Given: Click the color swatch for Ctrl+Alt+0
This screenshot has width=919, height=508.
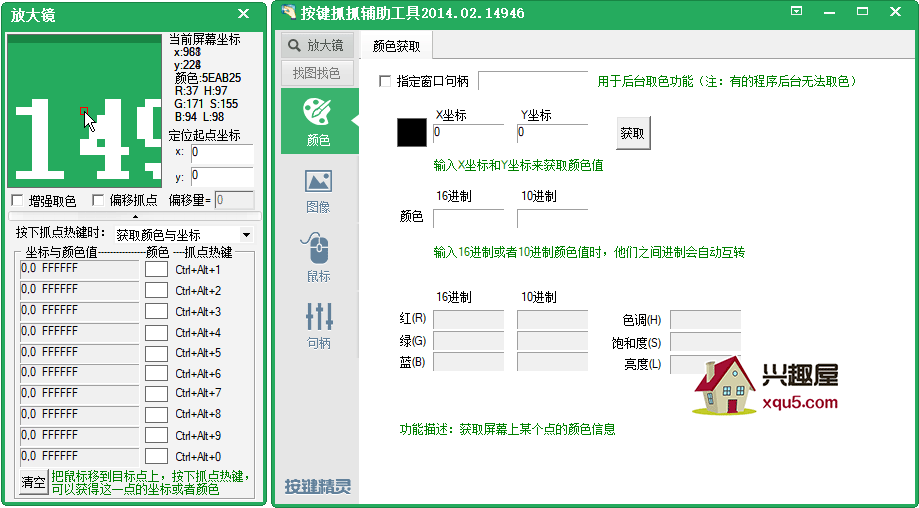Looking at the screenshot, I should point(156,456).
